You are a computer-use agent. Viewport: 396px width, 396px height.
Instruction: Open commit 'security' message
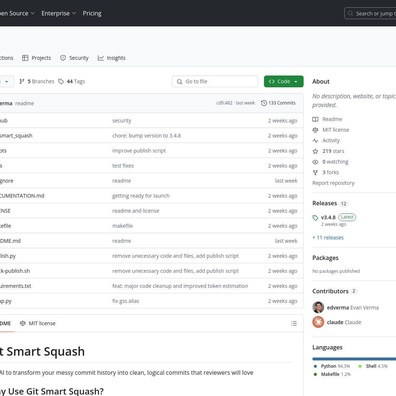122,121
